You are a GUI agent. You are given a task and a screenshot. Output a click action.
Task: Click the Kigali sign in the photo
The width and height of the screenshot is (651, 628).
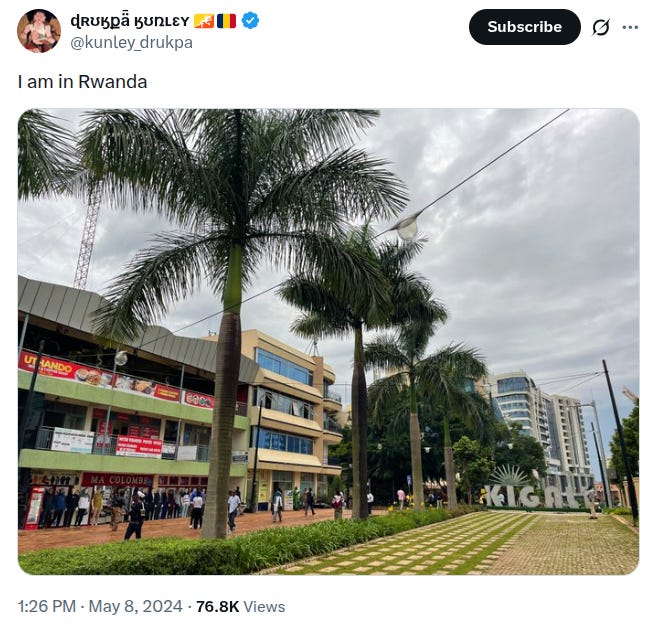point(538,495)
